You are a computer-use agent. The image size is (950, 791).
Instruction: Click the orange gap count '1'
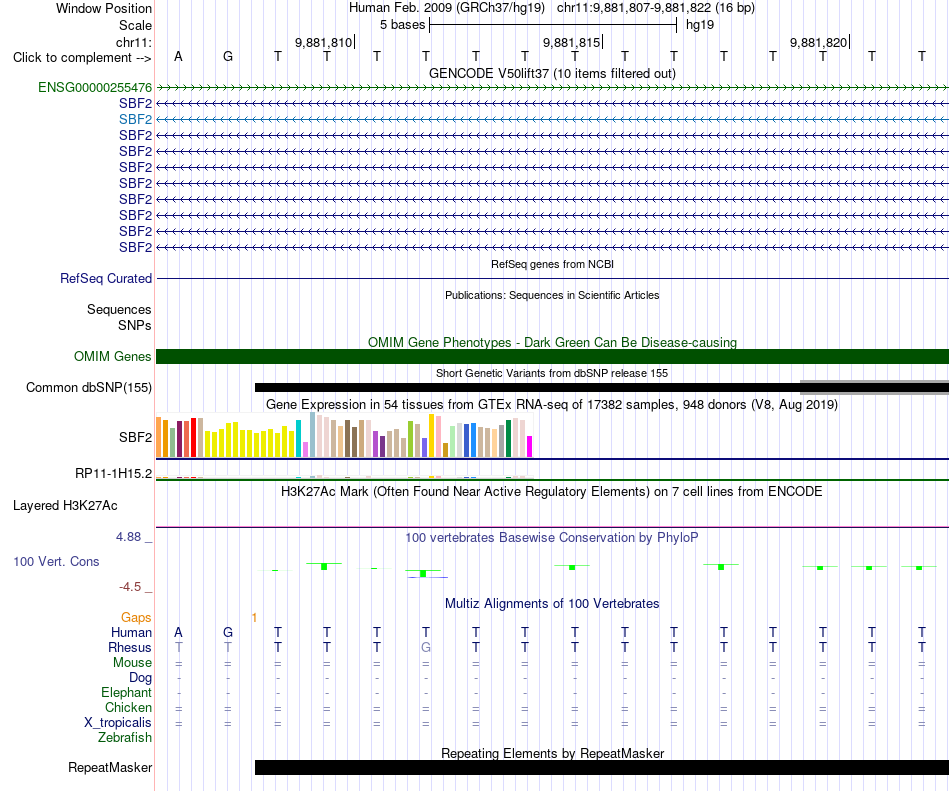point(254,617)
